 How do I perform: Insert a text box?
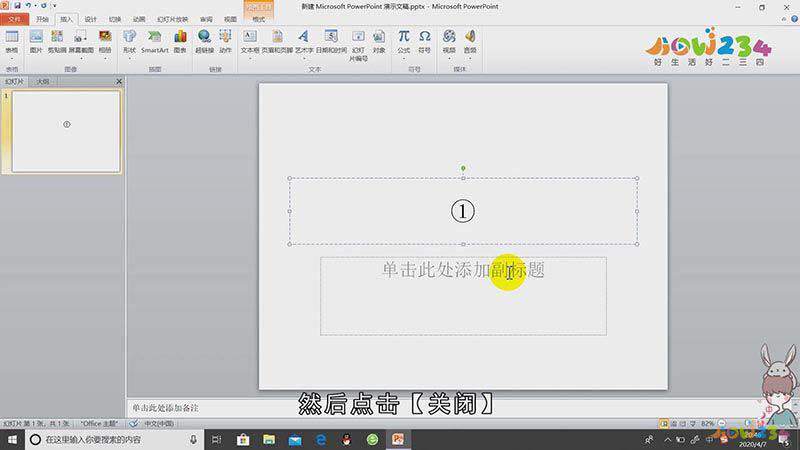point(250,42)
